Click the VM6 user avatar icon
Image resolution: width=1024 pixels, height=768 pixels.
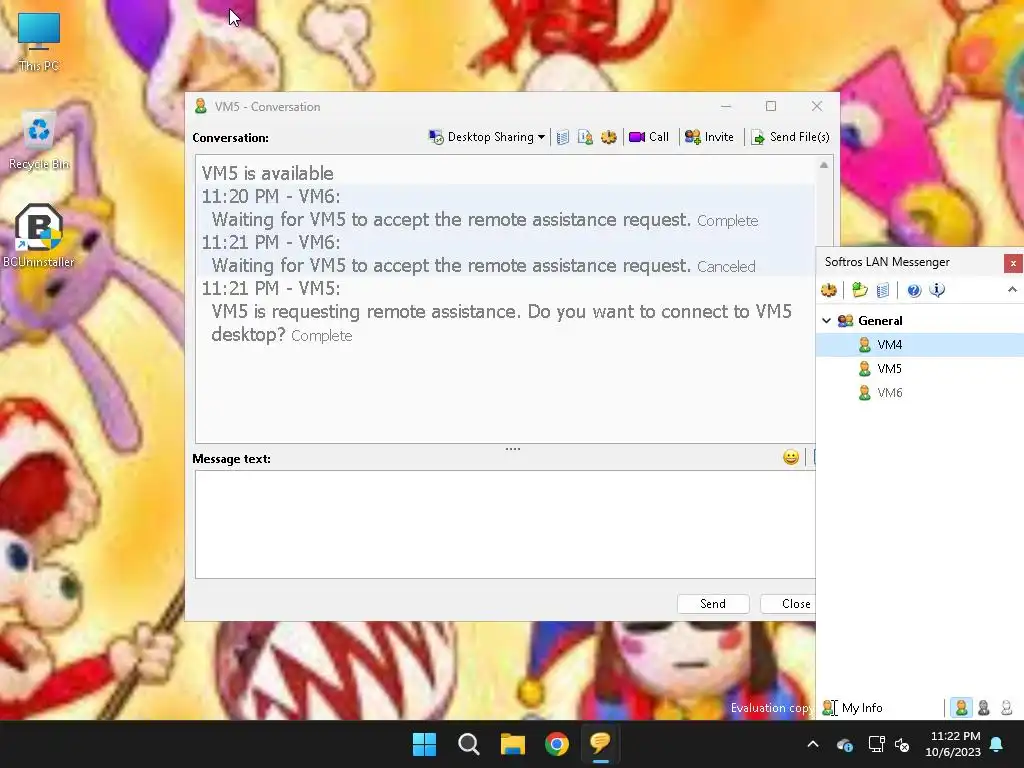(865, 393)
